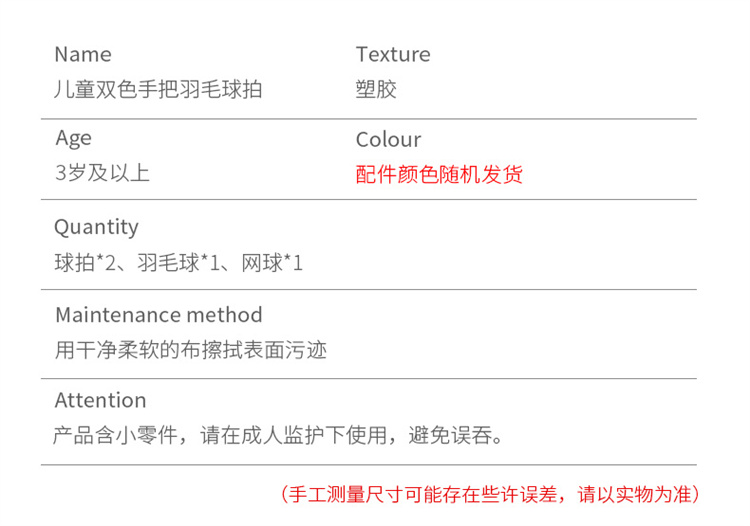Click red measurement disclaimer at bottom
Image resolution: width=750 pixels, height=526 pixels.
(x=490, y=494)
